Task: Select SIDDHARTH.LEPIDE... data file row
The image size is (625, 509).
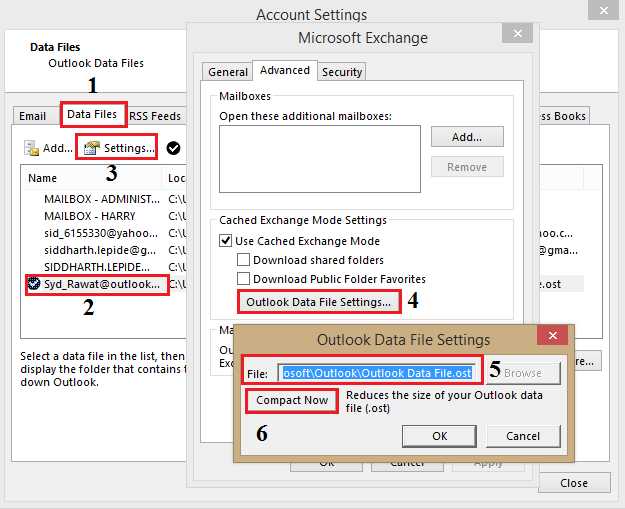Action: click(103, 267)
